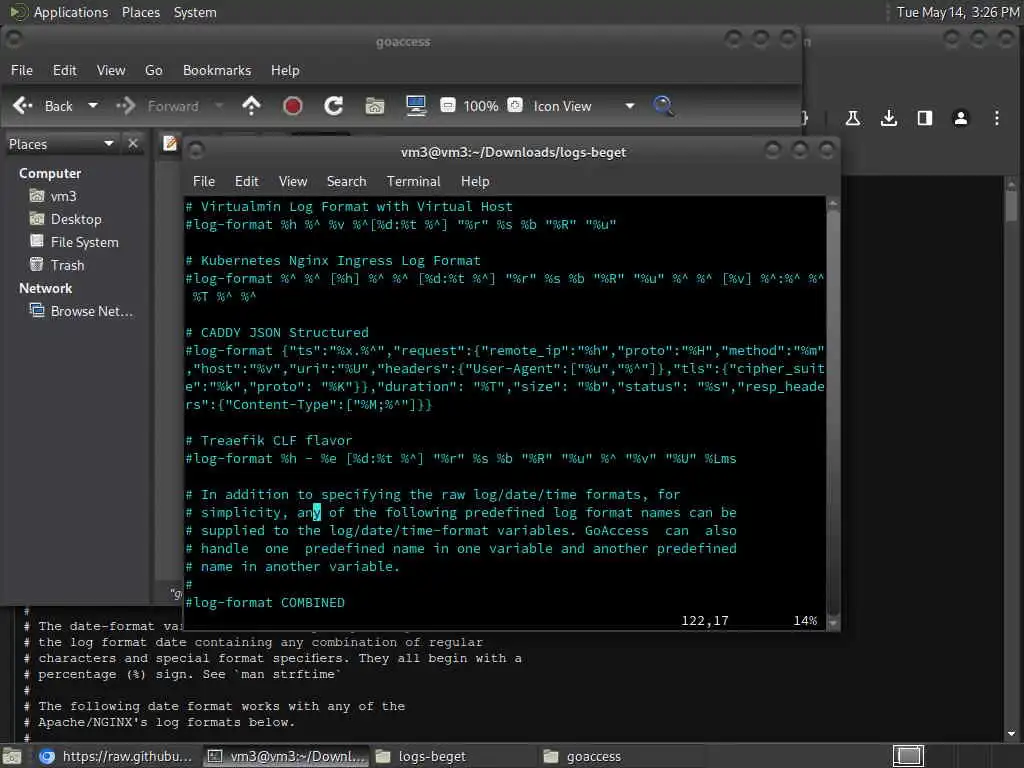The height and width of the screenshot is (768, 1024).
Task: Open the System panel menu
Action: tap(195, 12)
